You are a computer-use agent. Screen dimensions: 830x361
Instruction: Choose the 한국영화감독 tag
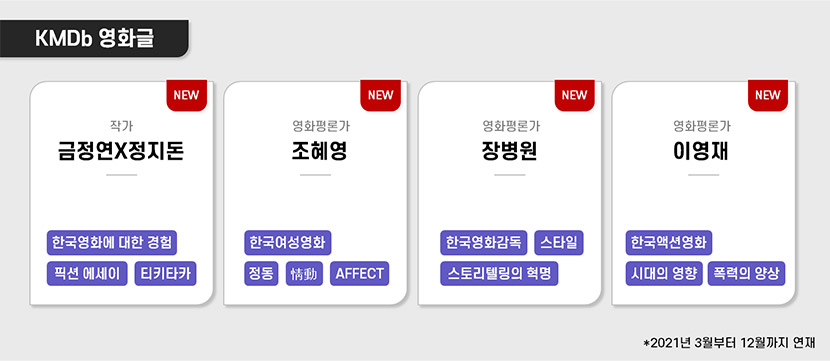coord(483,242)
